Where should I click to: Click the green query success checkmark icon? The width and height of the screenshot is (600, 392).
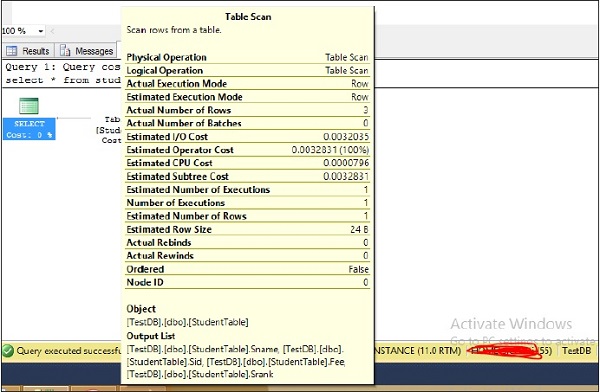pos(8,351)
